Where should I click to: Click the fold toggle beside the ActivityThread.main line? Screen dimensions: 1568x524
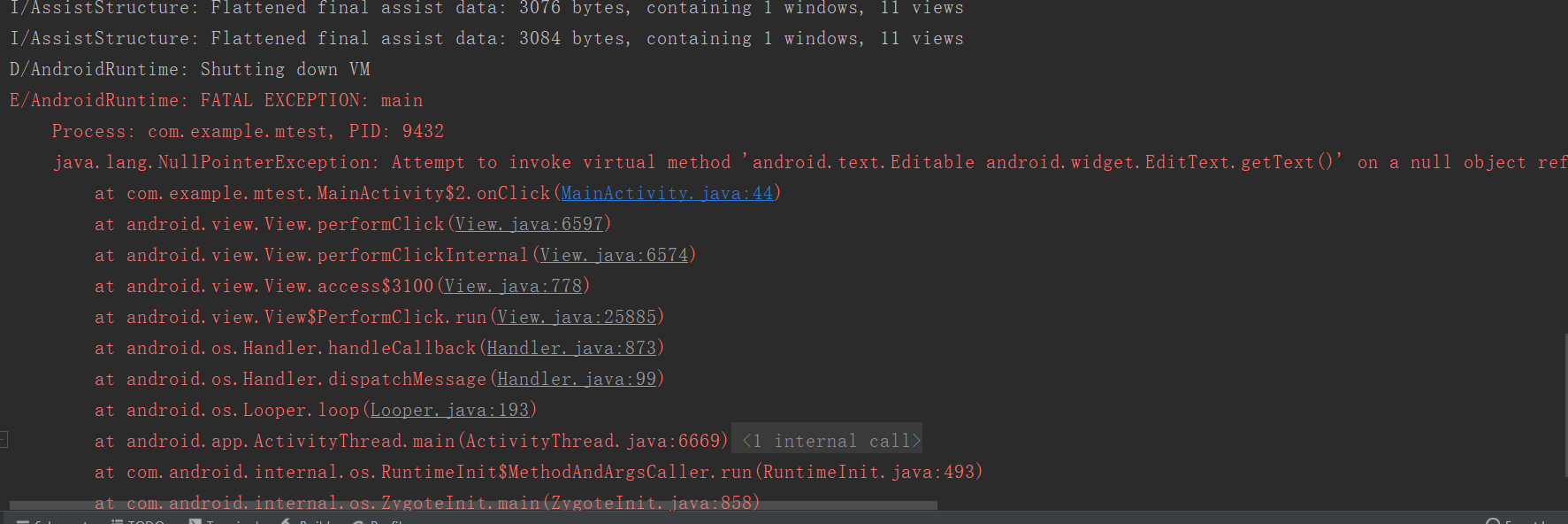[x=4, y=439]
